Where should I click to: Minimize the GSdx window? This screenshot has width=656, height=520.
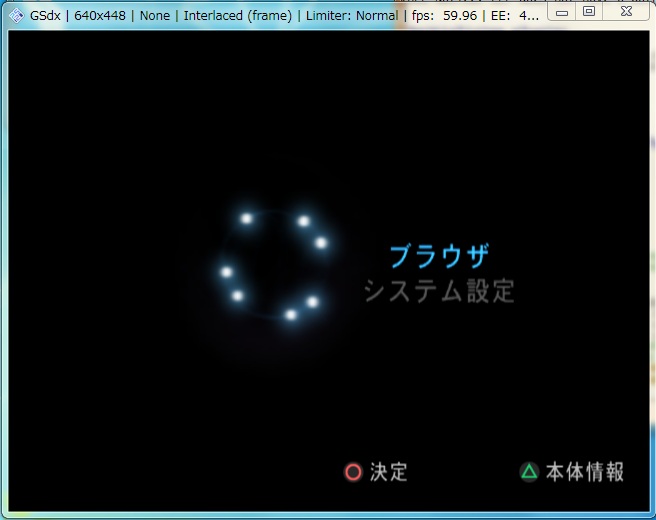coord(562,12)
